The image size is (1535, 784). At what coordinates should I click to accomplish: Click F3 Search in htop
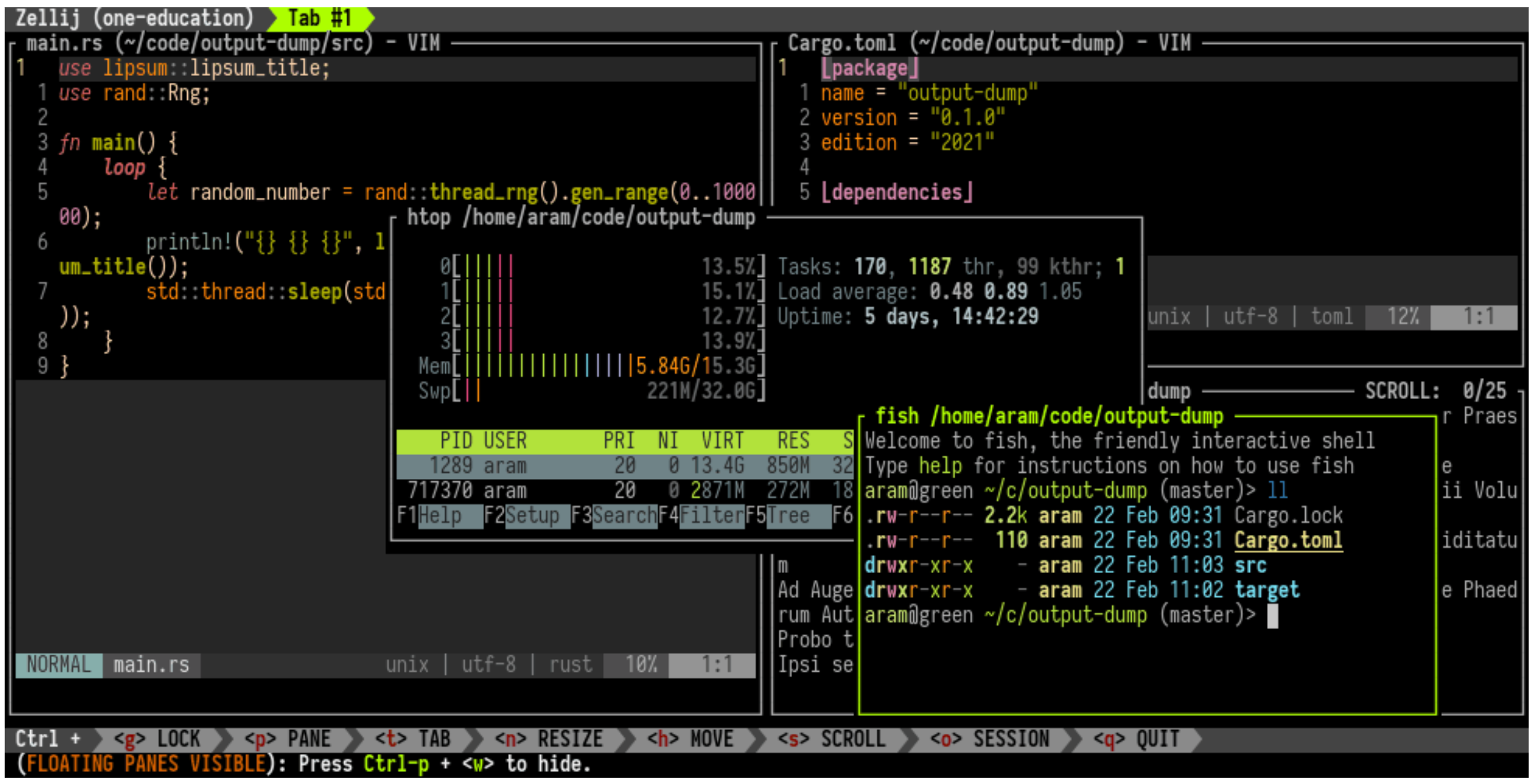click(x=614, y=516)
